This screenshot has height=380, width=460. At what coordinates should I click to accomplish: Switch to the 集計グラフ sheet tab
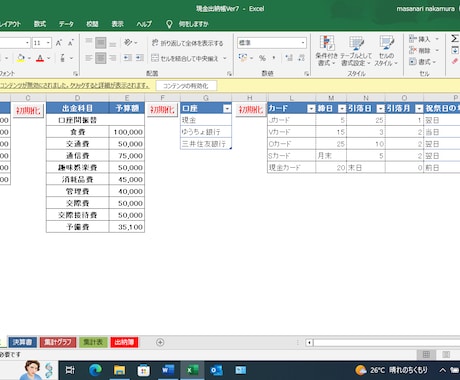(x=58, y=342)
